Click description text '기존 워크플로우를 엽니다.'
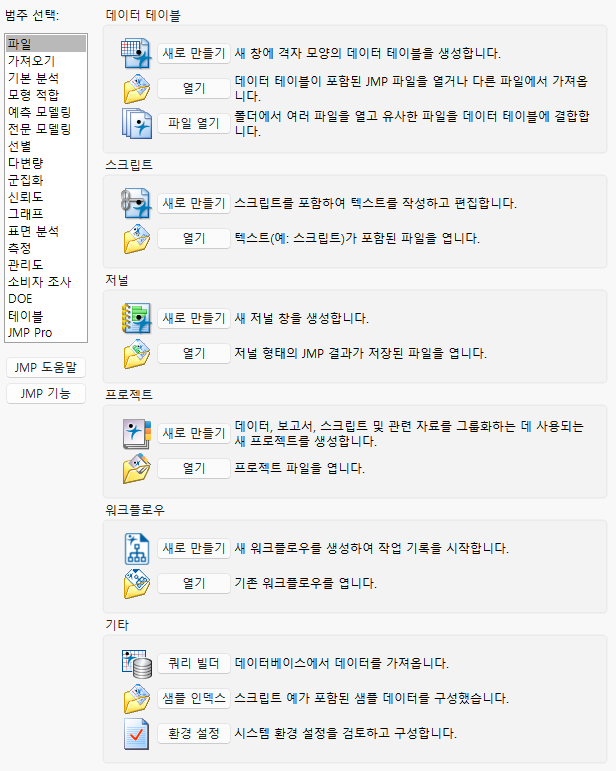 click(x=305, y=583)
